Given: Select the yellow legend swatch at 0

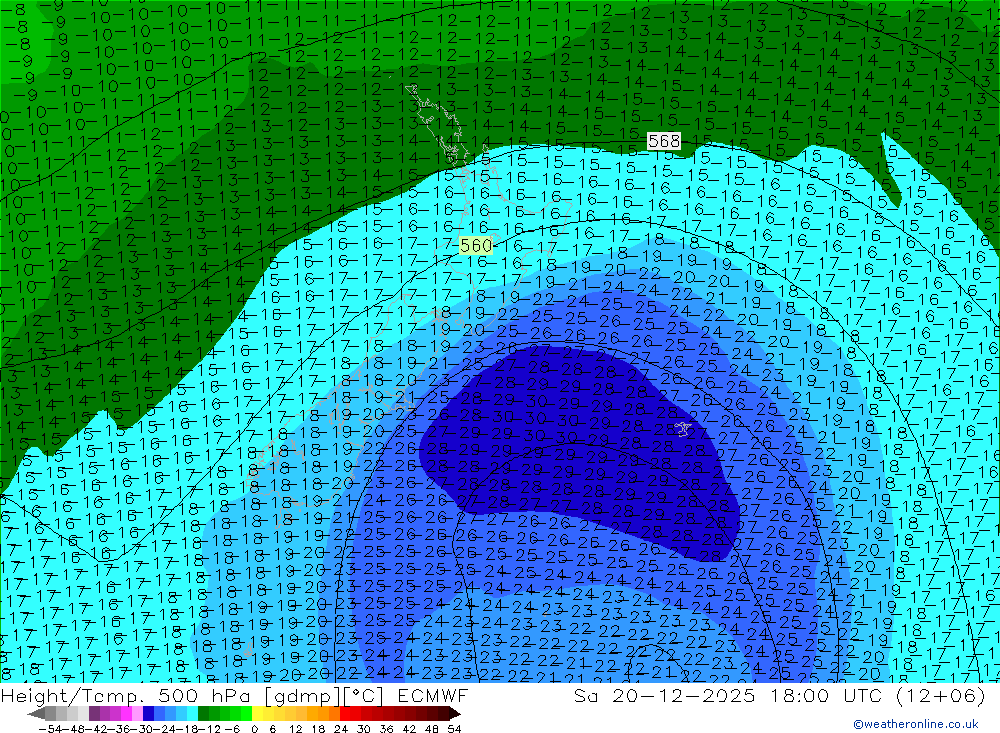Looking at the screenshot, I should 257,713.
